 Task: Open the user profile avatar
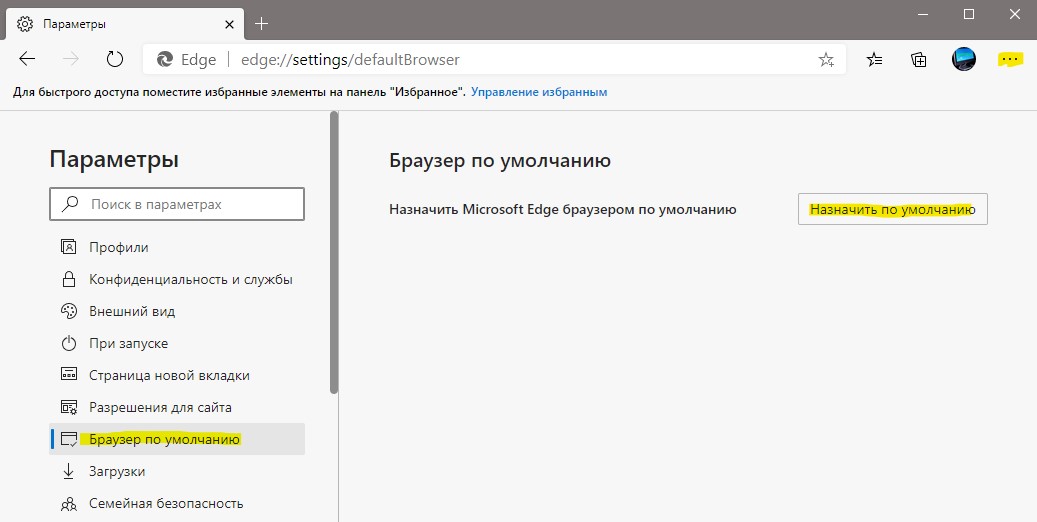964,60
